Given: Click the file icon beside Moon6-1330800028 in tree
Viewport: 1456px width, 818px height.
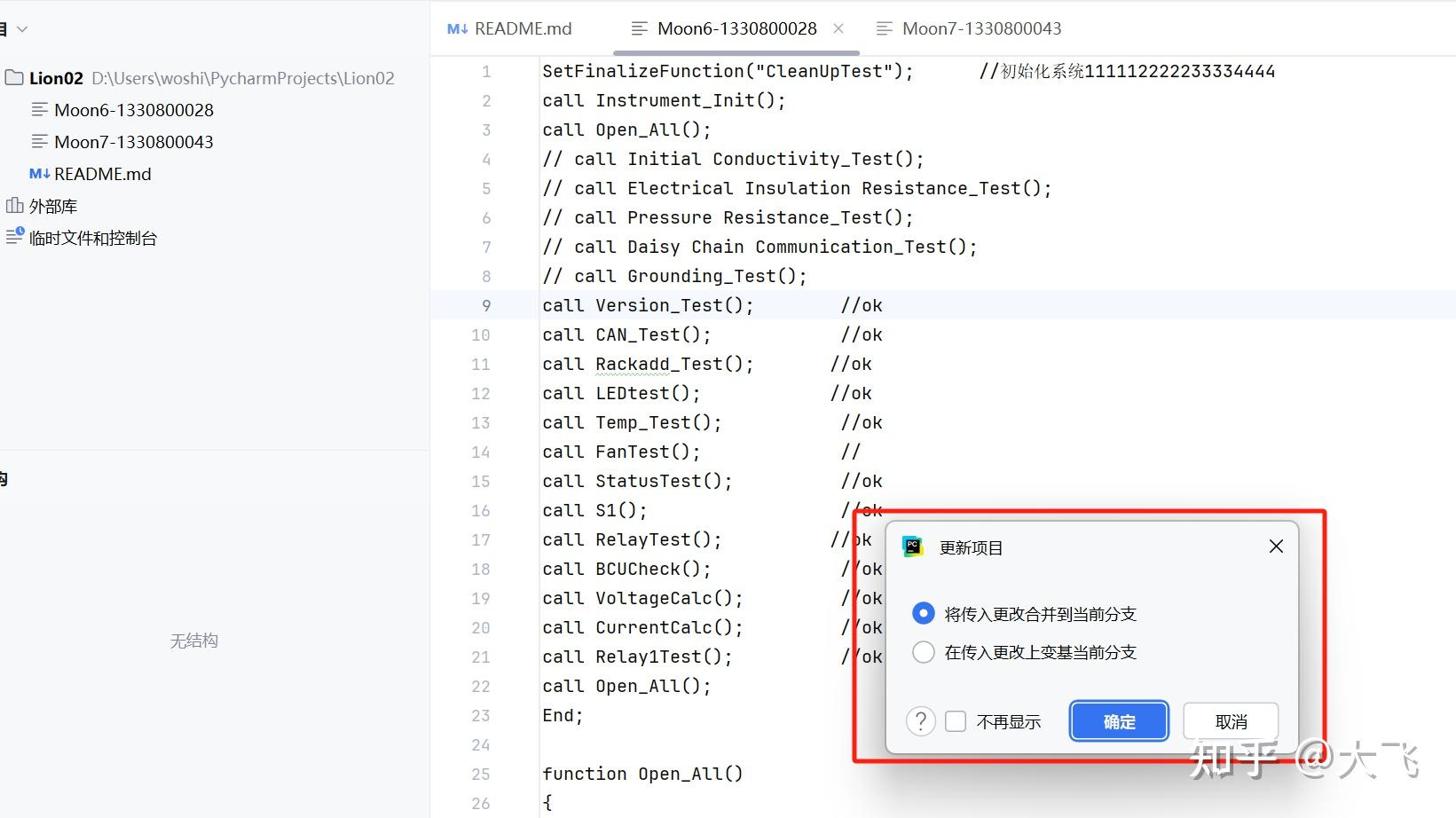Looking at the screenshot, I should [x=40, y=109].
